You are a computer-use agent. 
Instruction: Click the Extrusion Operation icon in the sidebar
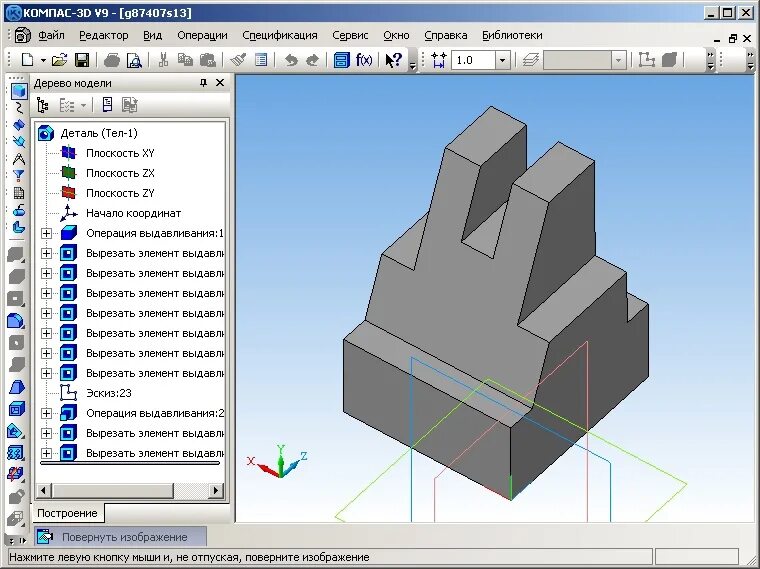(x=16, y=254)
